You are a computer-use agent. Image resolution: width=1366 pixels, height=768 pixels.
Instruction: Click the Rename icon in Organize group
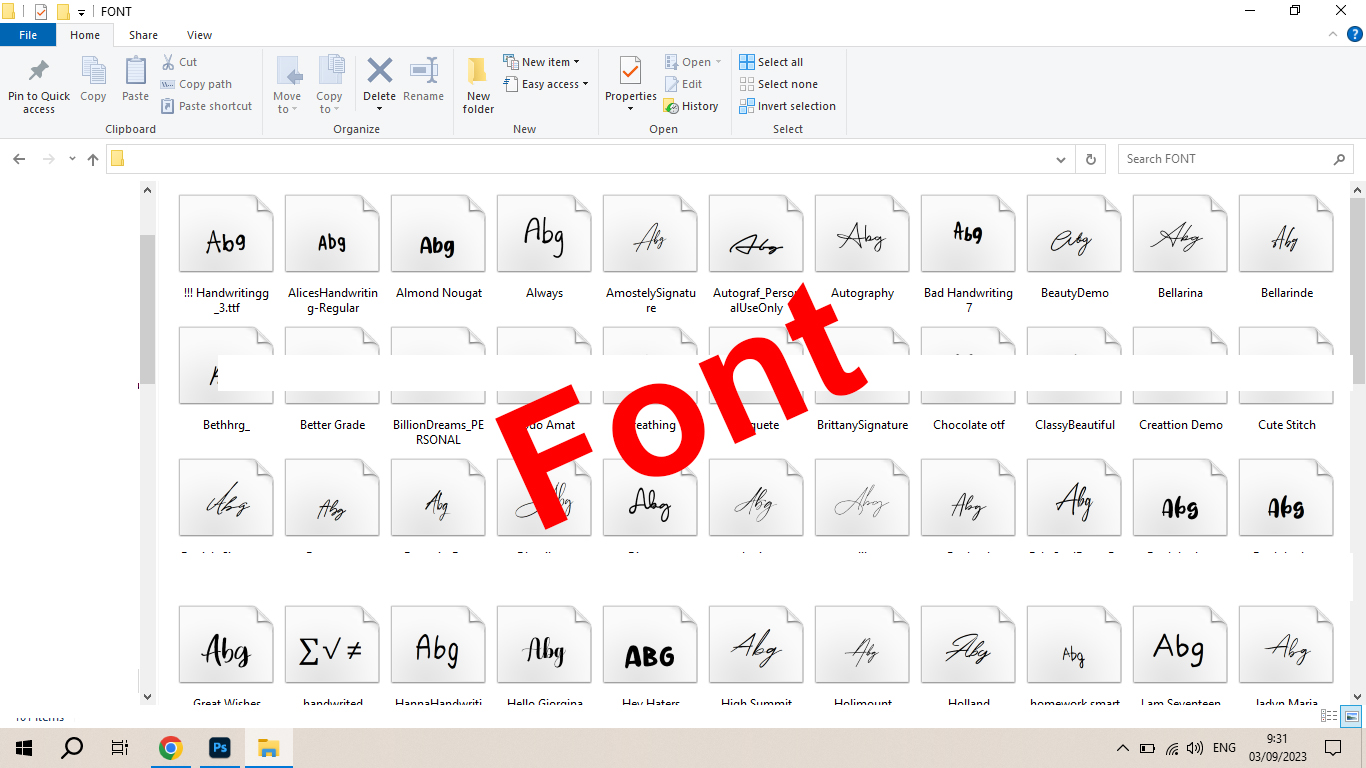[x=423, y=72]
